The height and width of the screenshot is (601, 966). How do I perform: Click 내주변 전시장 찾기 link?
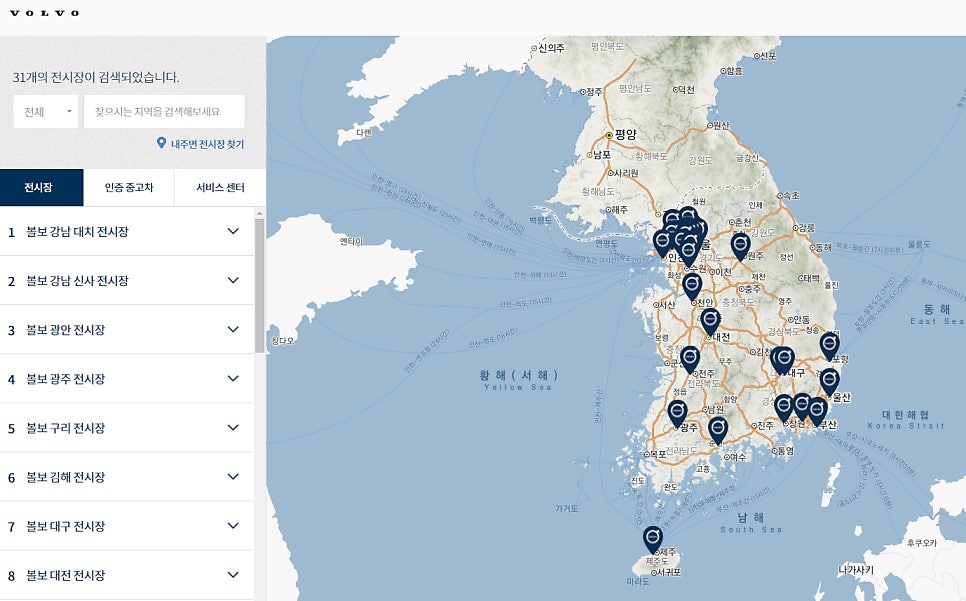tap(208, 144)
